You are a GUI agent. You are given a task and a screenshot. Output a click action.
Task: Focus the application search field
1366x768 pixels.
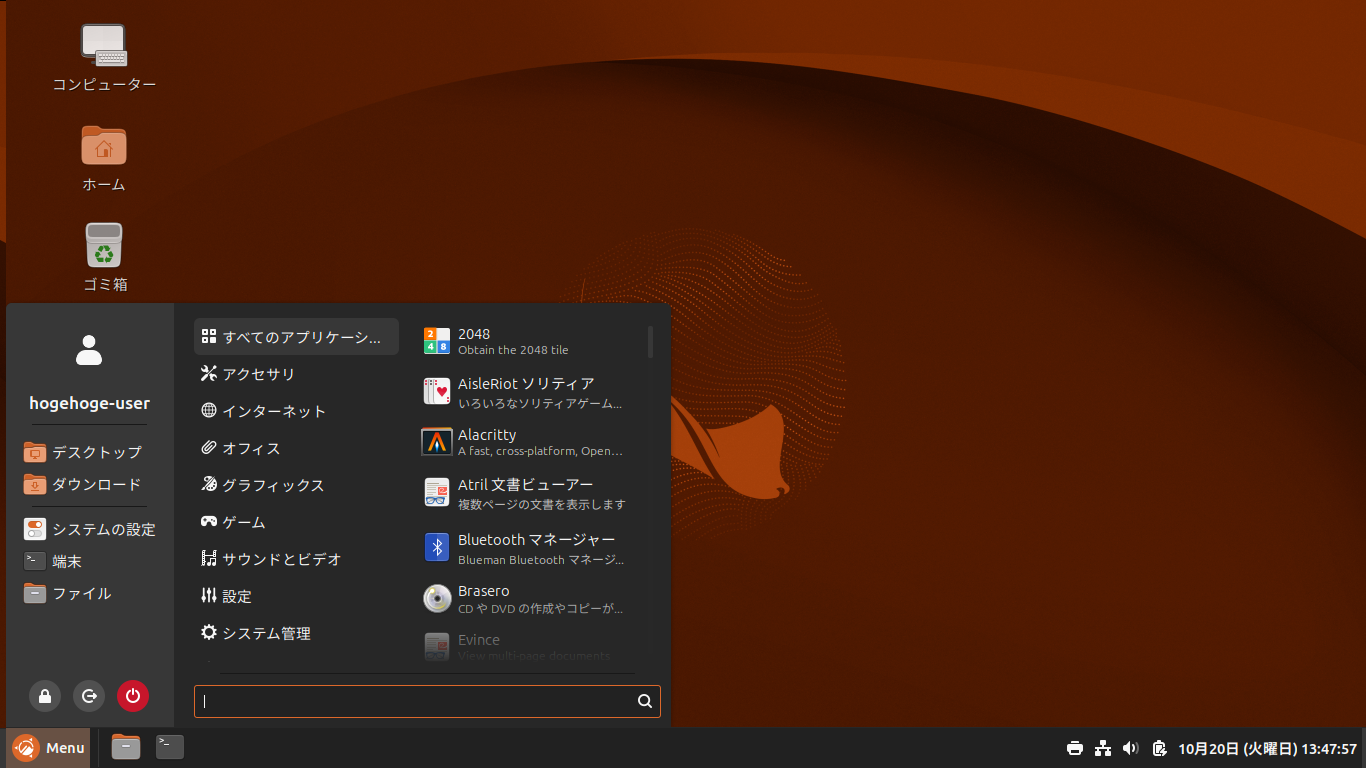427,701
